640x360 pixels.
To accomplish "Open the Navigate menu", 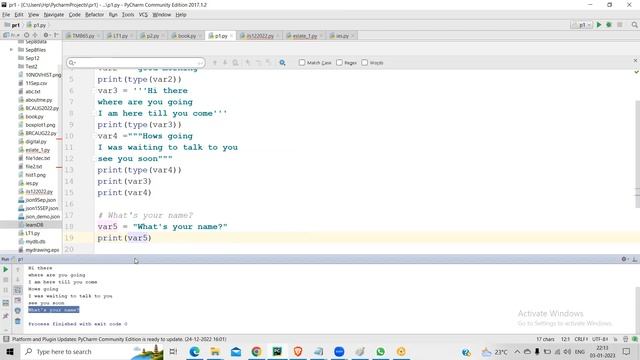I will coord(54,15).
